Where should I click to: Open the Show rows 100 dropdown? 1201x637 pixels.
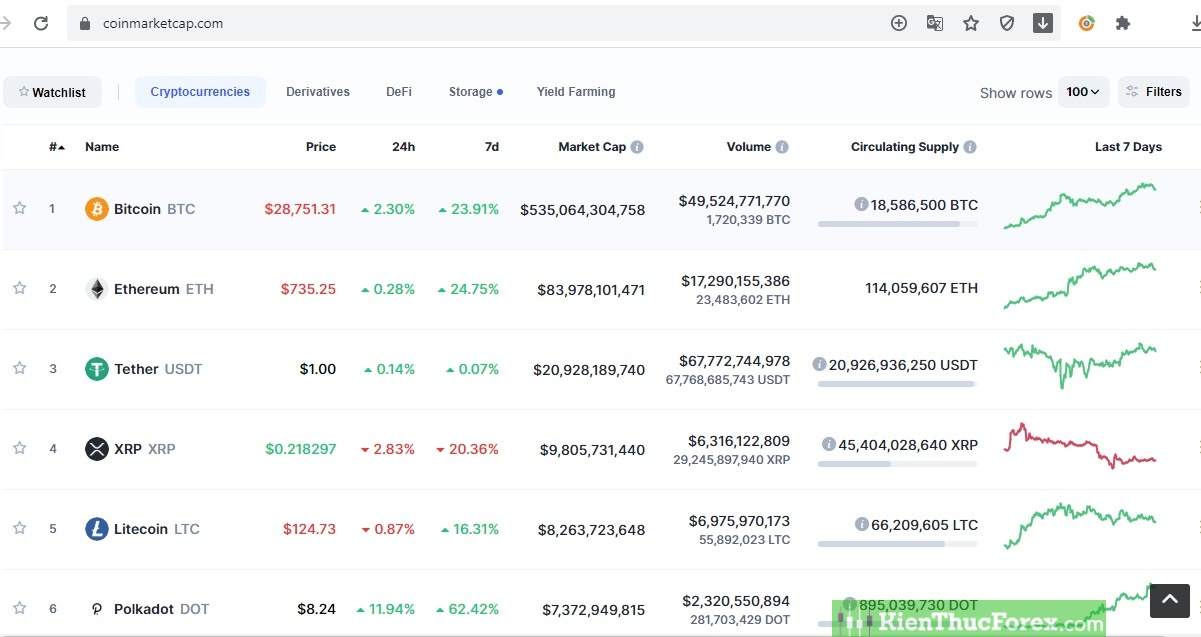tap(1083, 92)
